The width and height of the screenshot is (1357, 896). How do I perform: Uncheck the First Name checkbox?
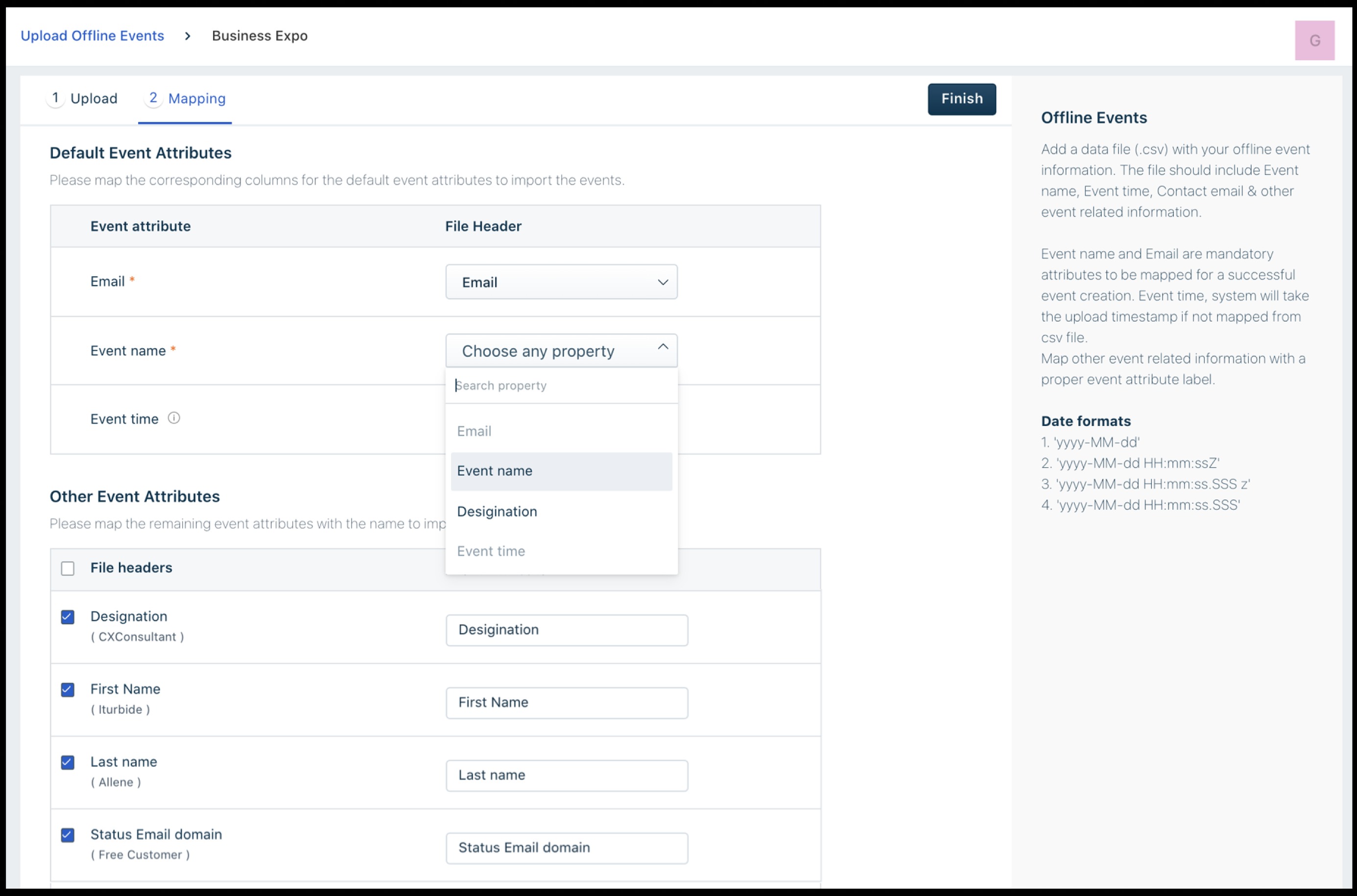pyautogui.click(x=68, y=690)
